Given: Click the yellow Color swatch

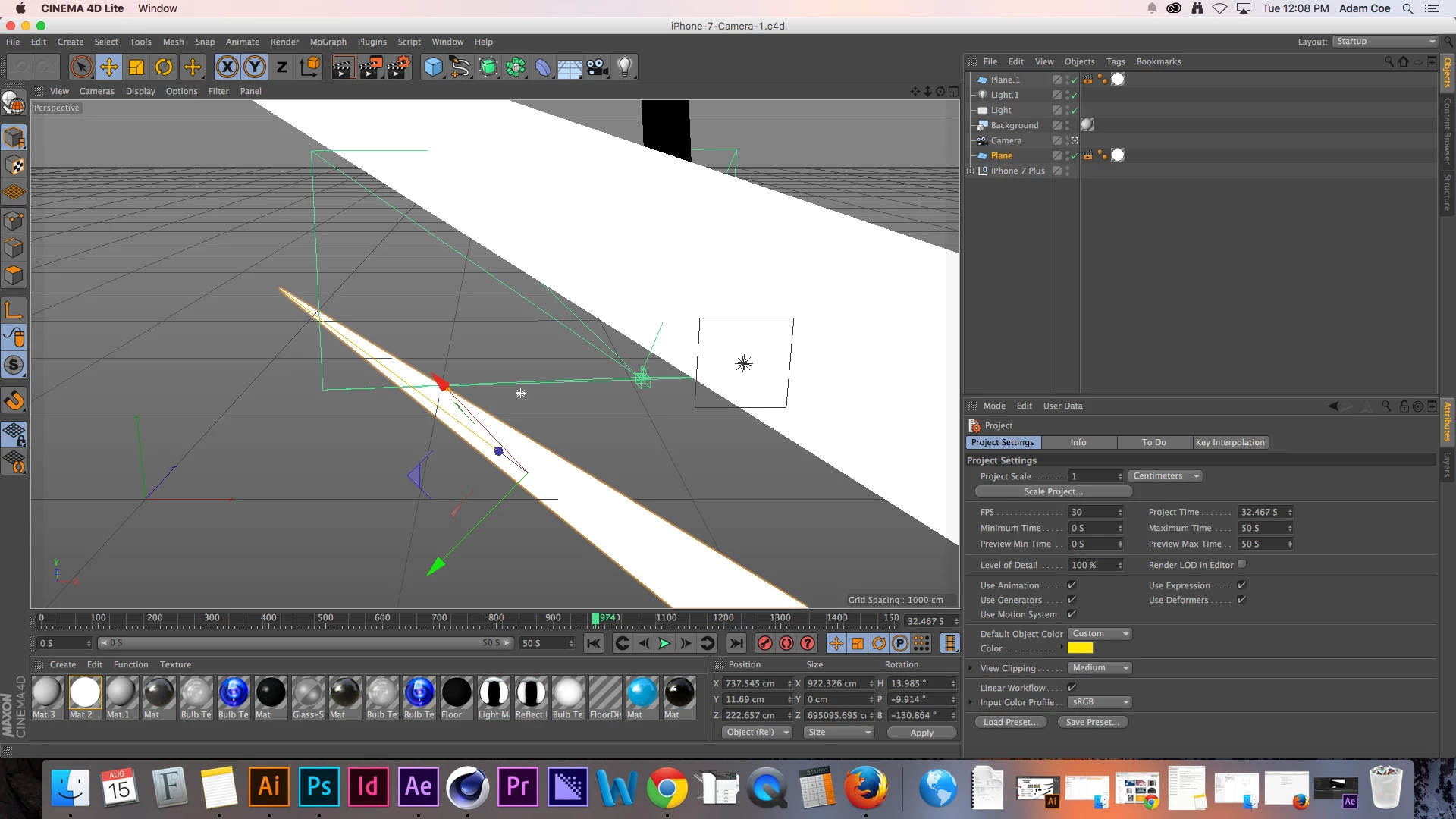Looking at the screenshot, I should tap(1080, 648).
